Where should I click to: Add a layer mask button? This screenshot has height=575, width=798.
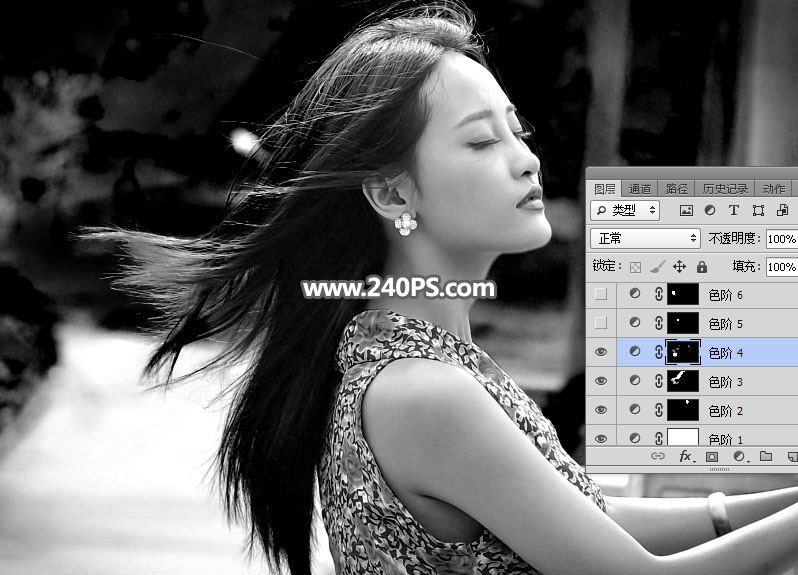click(712, 457)
